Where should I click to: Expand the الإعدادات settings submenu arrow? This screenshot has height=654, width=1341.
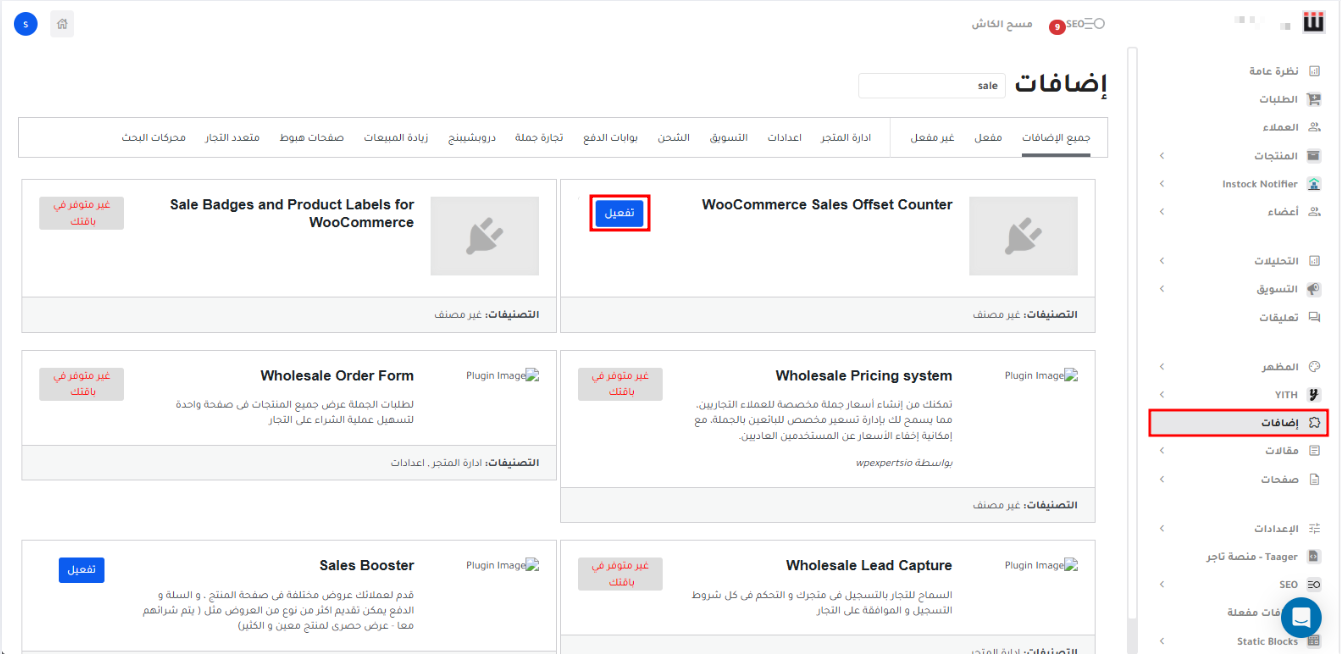pyautogui.click(x=1161, y=528)
